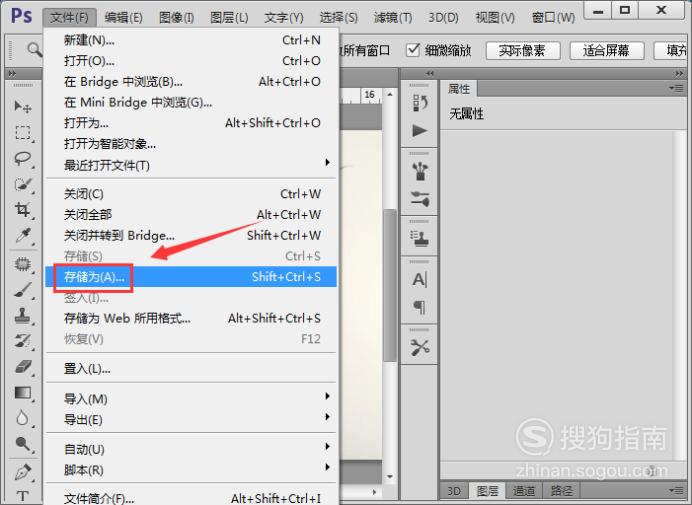Expand the 自动(U) submenu
Viewport: 692px width, 505px height.
pyautogui.click(x=327, y=446)
